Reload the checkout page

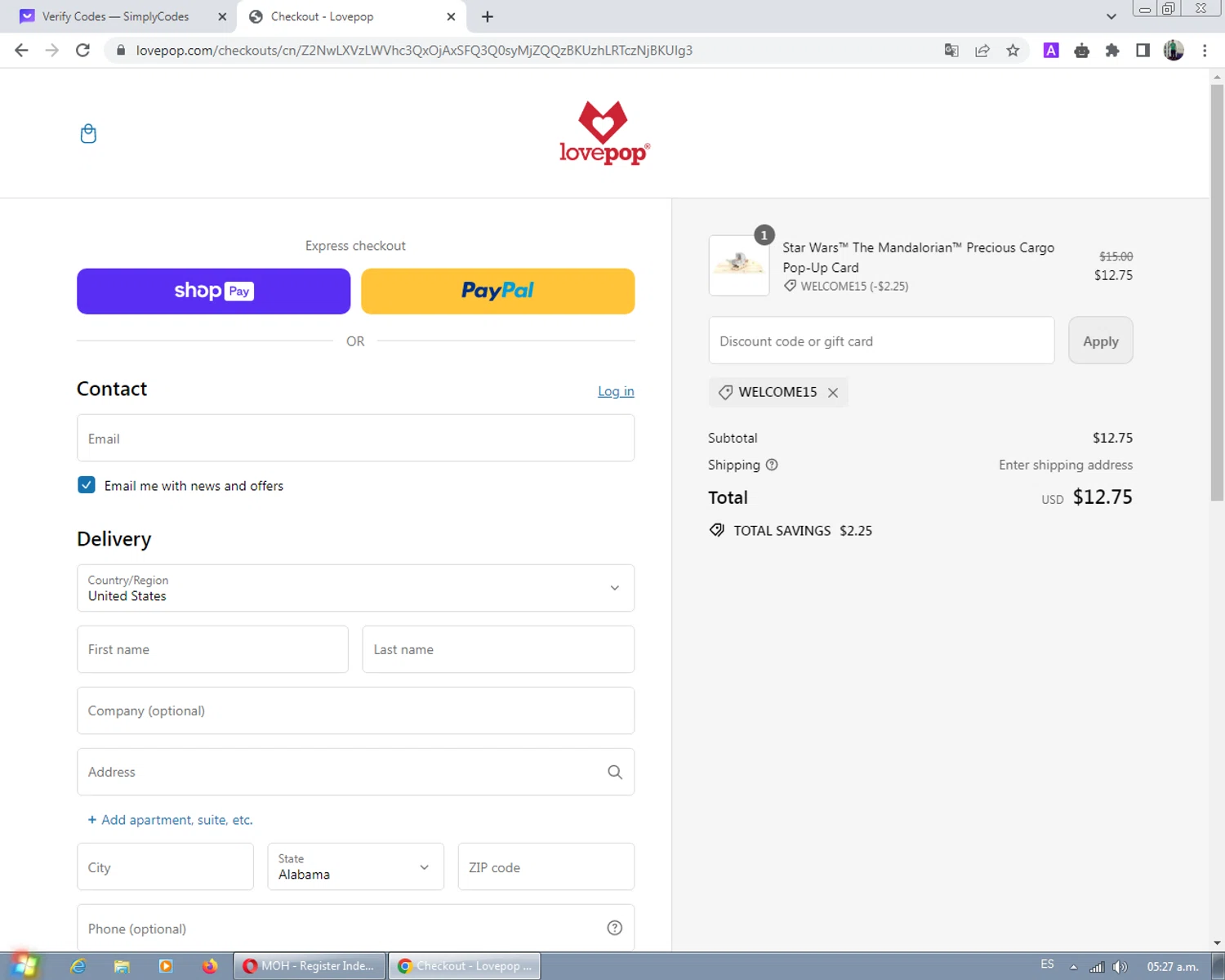tap(82, 51)
